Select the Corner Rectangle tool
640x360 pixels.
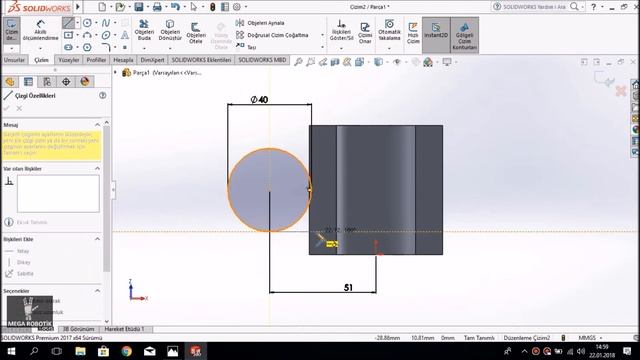pos(68,35)
